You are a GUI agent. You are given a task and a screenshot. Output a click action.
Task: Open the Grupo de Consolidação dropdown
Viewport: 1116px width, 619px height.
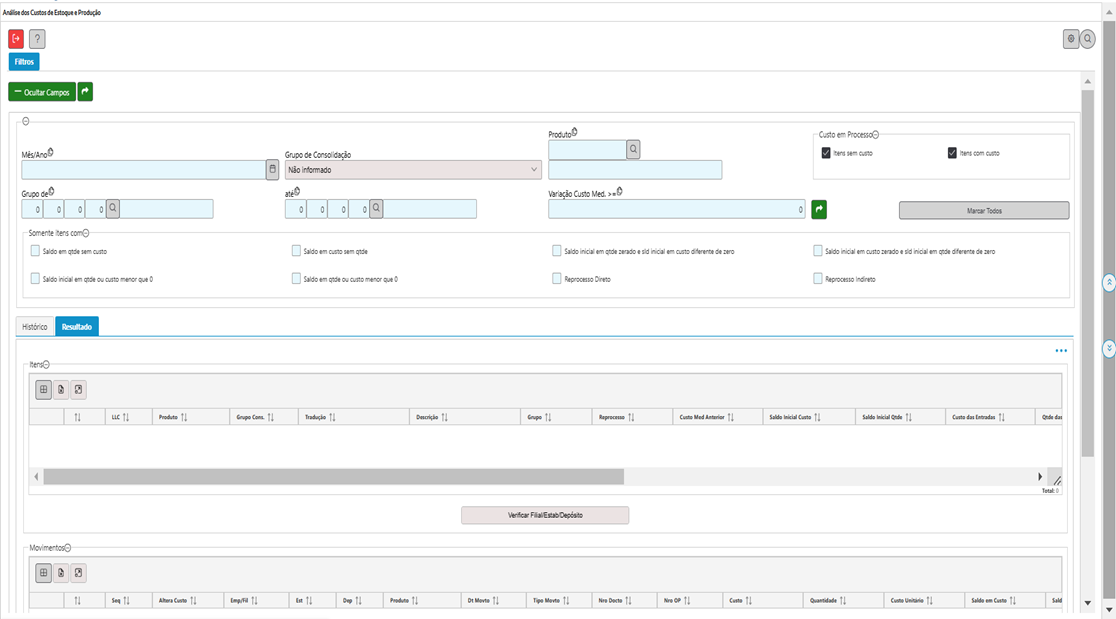point(412,170)
